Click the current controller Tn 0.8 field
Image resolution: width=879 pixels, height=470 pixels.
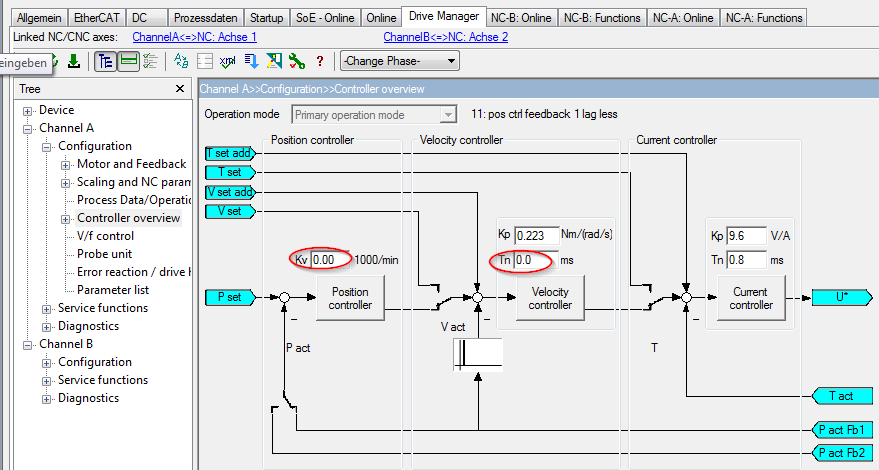pyautogui.click(x=746, y=260)
